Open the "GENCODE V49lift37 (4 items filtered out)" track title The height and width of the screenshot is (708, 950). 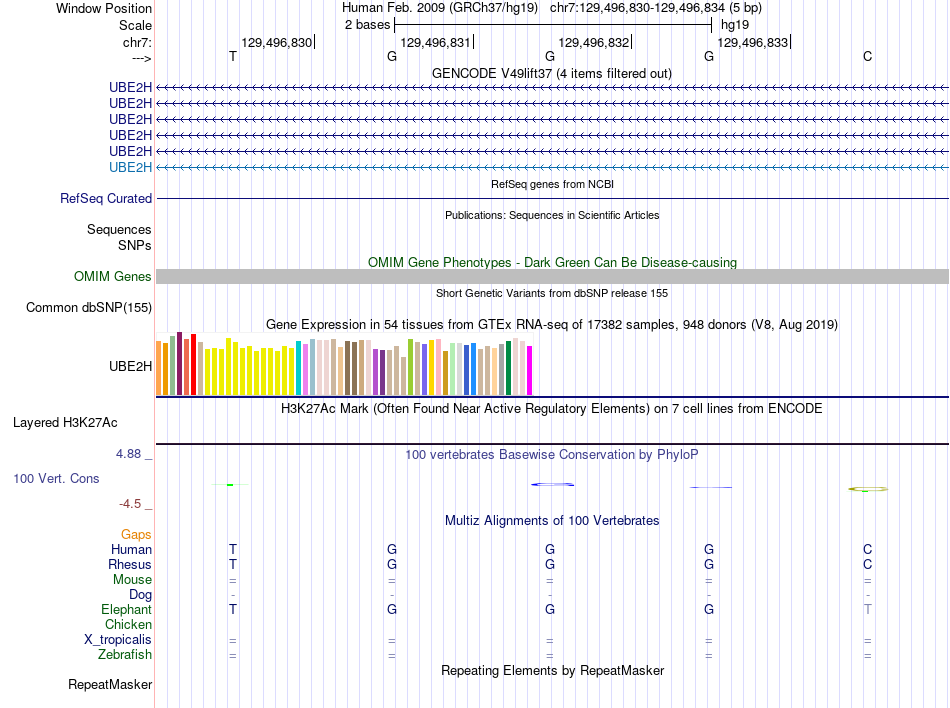552,74
